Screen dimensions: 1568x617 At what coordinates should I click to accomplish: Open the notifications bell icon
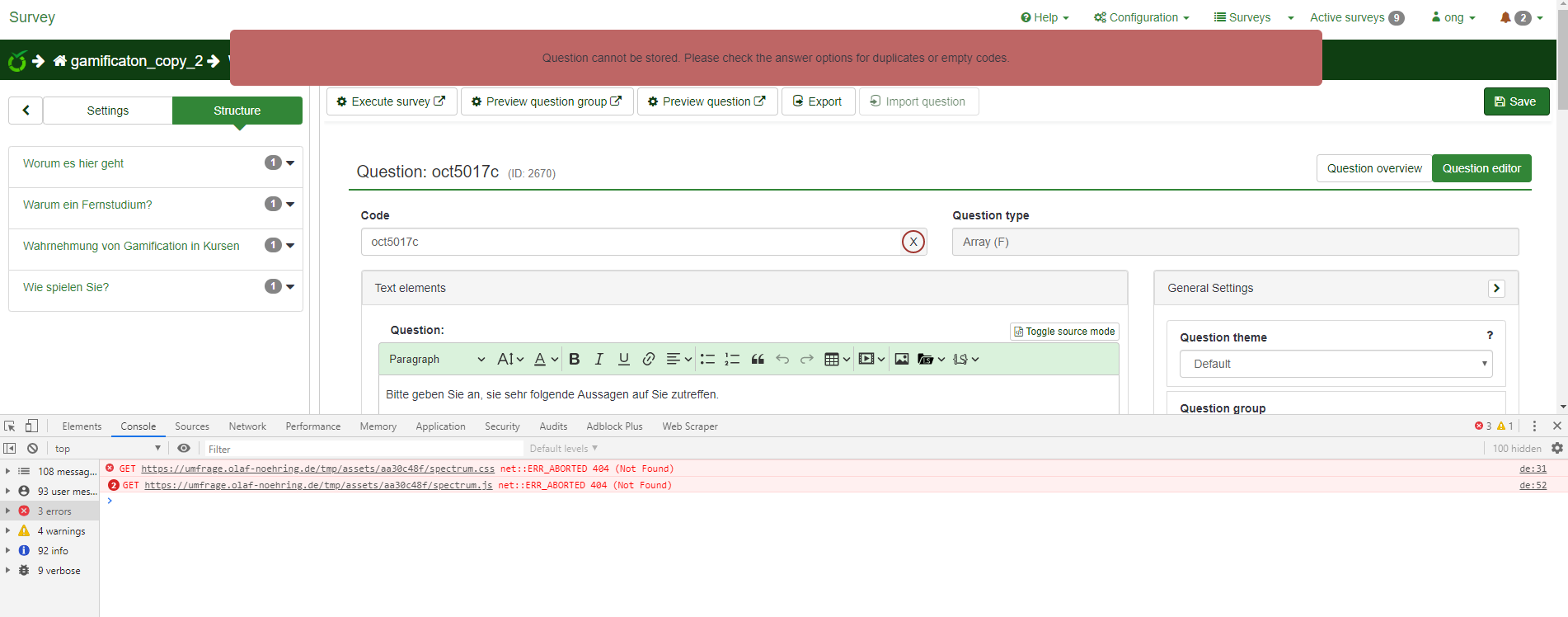coord(1505,17)
